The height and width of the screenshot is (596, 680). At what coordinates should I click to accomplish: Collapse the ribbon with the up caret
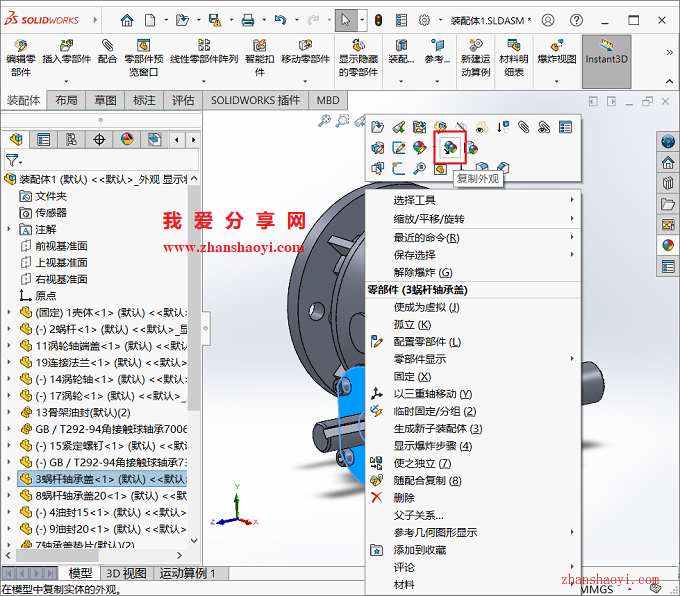pyautogui.click(x=670, y=82)
